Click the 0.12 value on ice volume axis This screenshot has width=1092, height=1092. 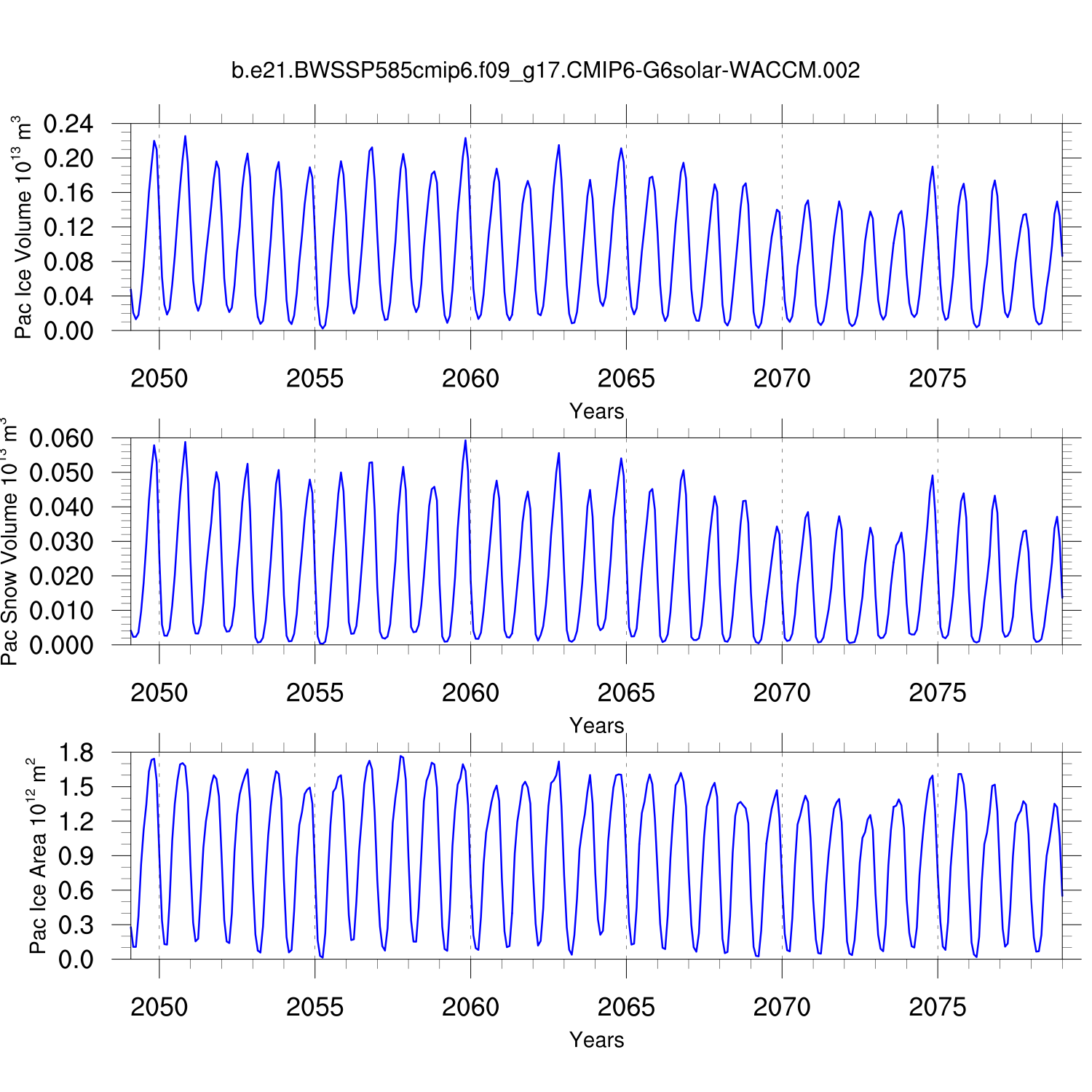click(68, 228)
